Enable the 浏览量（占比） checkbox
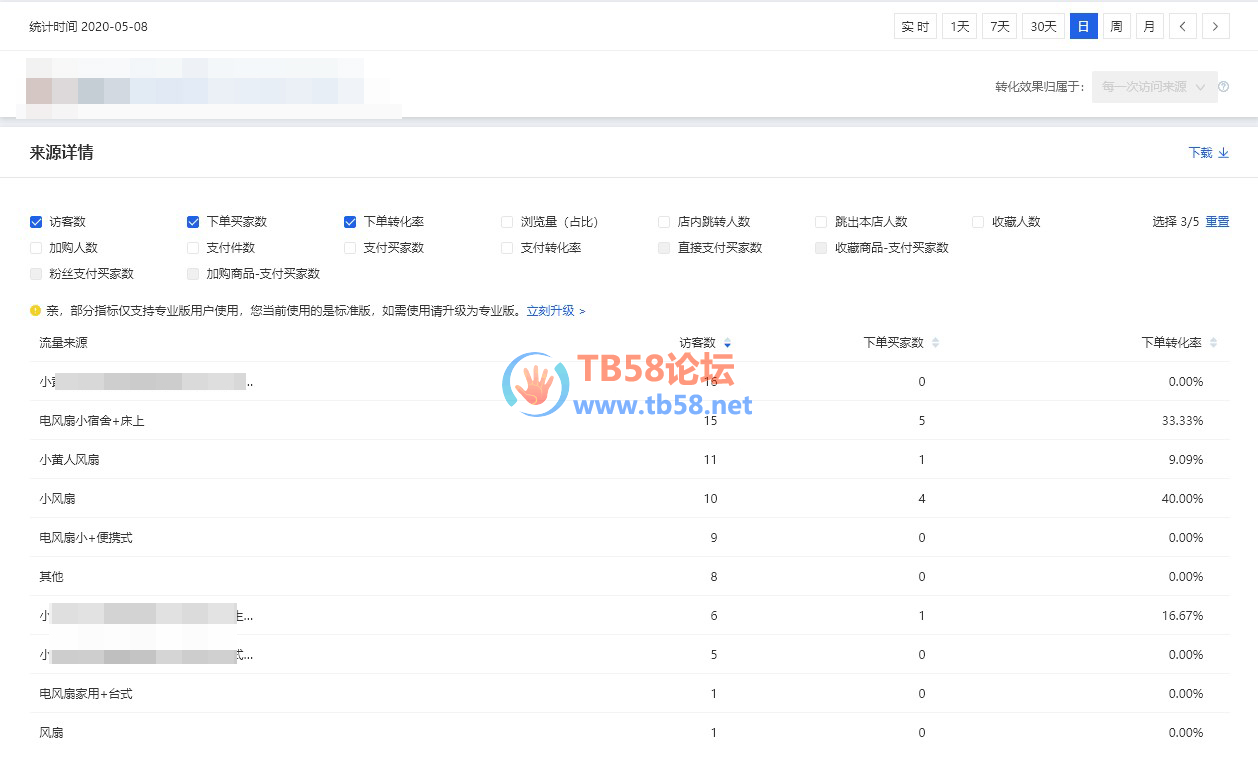The image size is (1258, 770). click(x=507, y=222)
